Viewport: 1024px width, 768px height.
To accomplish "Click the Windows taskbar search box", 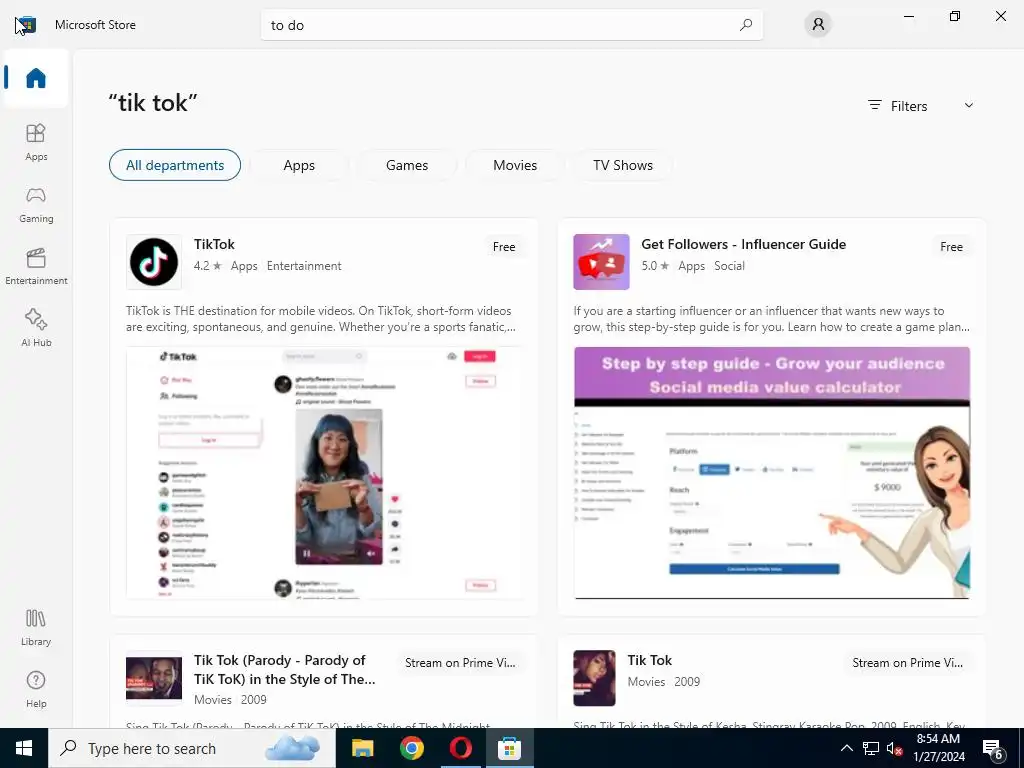I will click(x=192, y=748).
